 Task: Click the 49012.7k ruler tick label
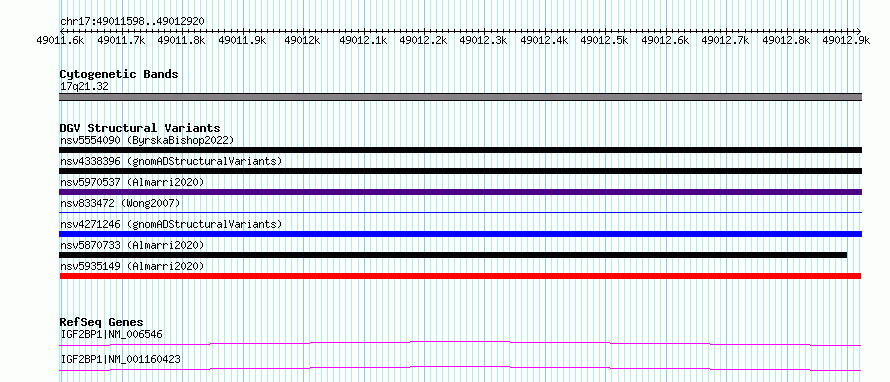pyautogui.click(x=725, y=40)
